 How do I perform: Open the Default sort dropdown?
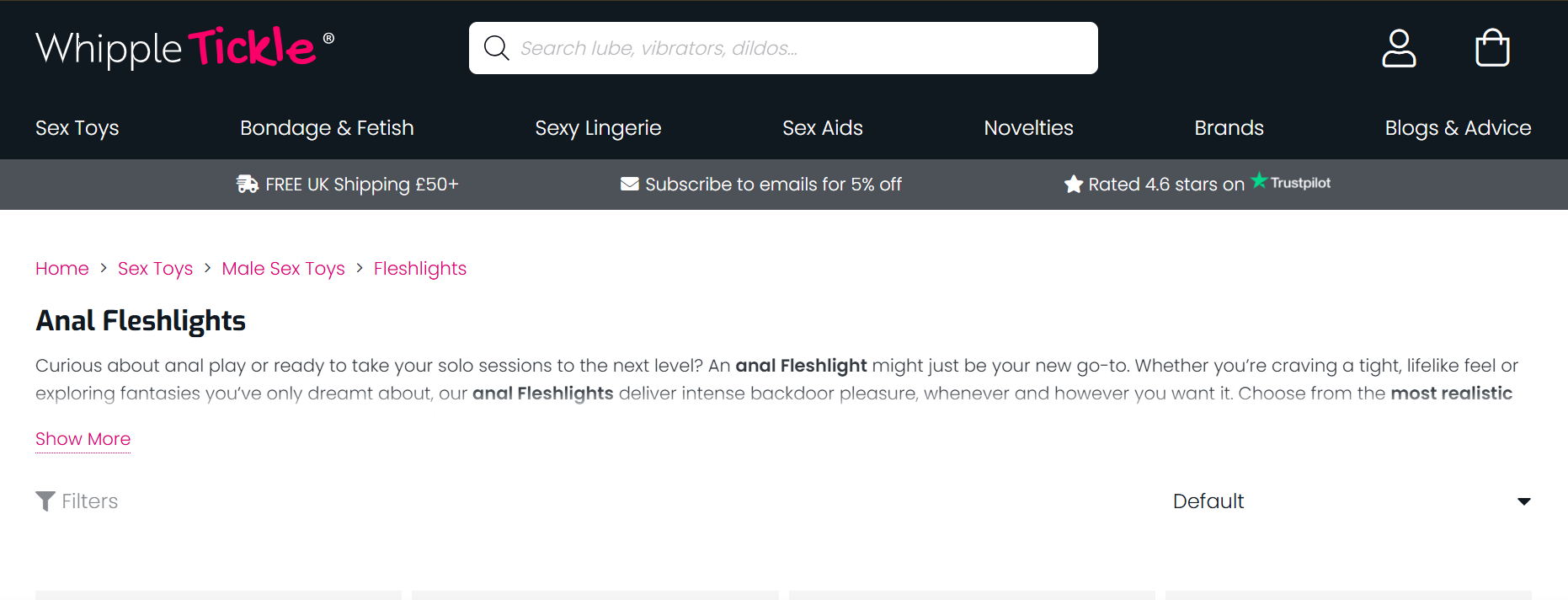coord(1351,501)
